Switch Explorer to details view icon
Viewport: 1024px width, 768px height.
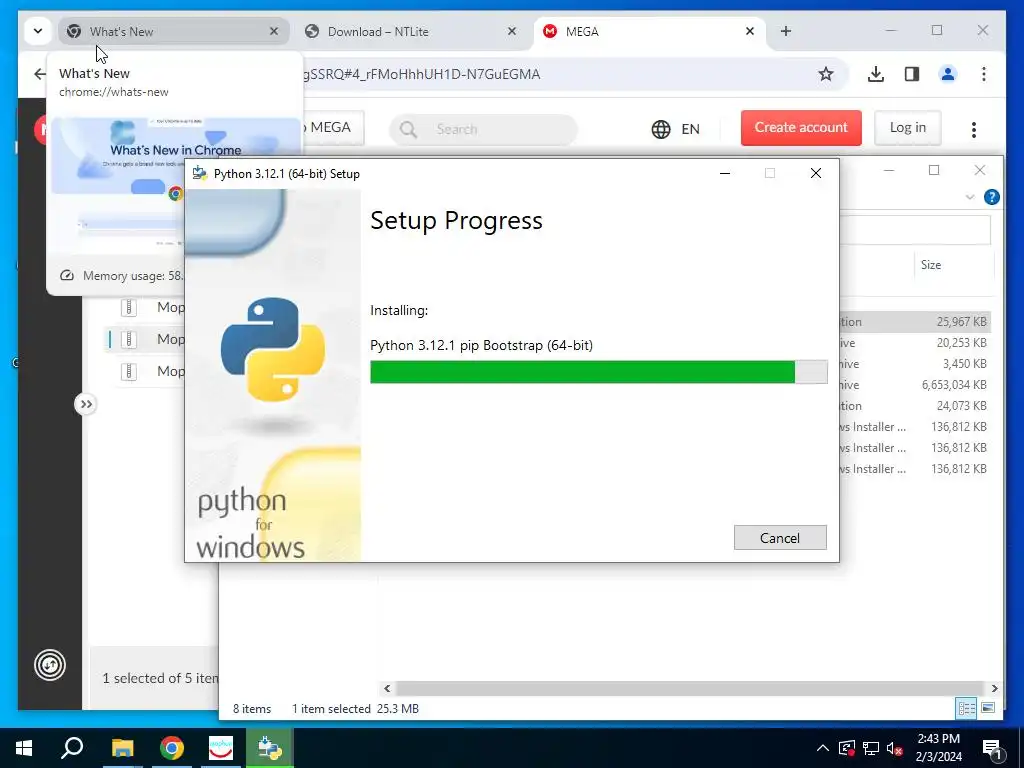pyautogui.click(x=967, y=708)
